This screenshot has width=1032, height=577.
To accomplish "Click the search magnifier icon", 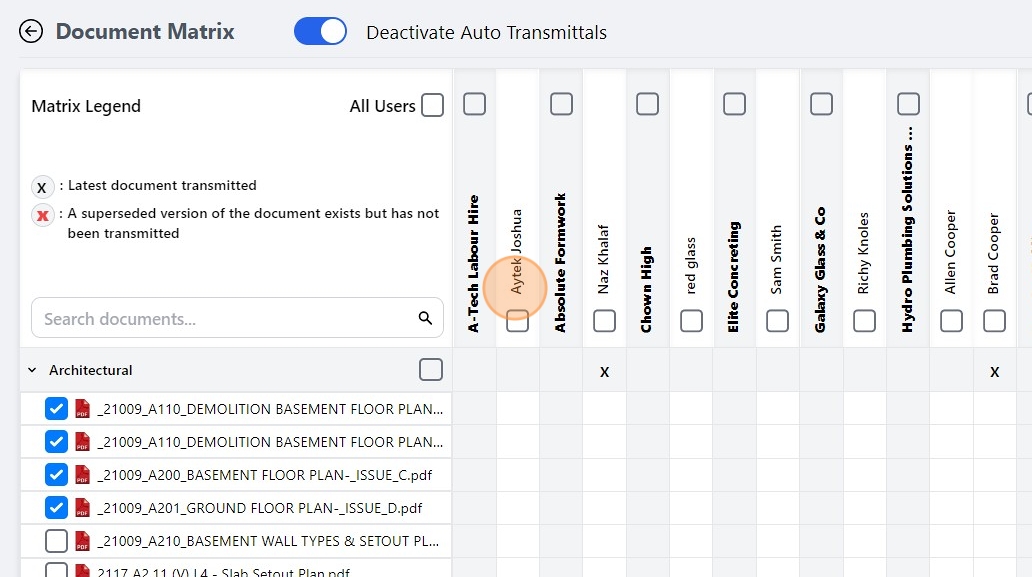I will tap(425, 318).
